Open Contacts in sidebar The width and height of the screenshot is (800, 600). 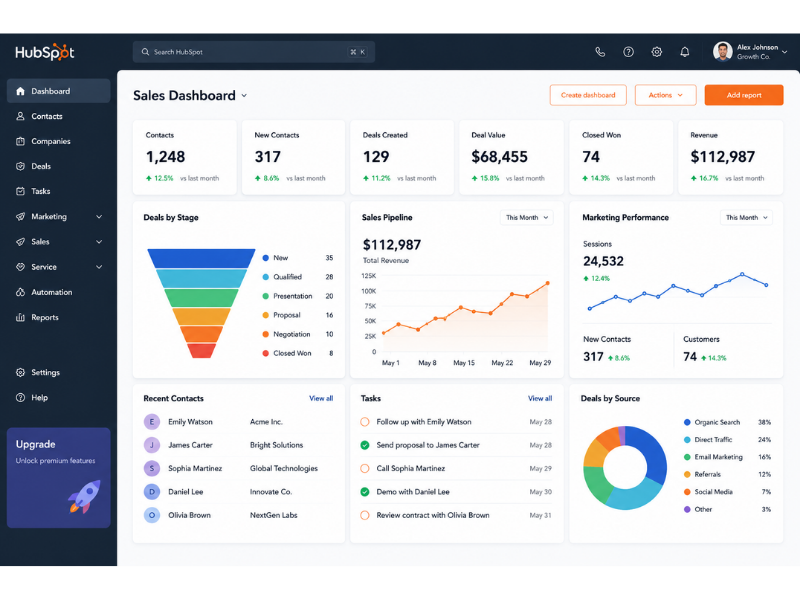pyautogui.click(x=59, y=116)
